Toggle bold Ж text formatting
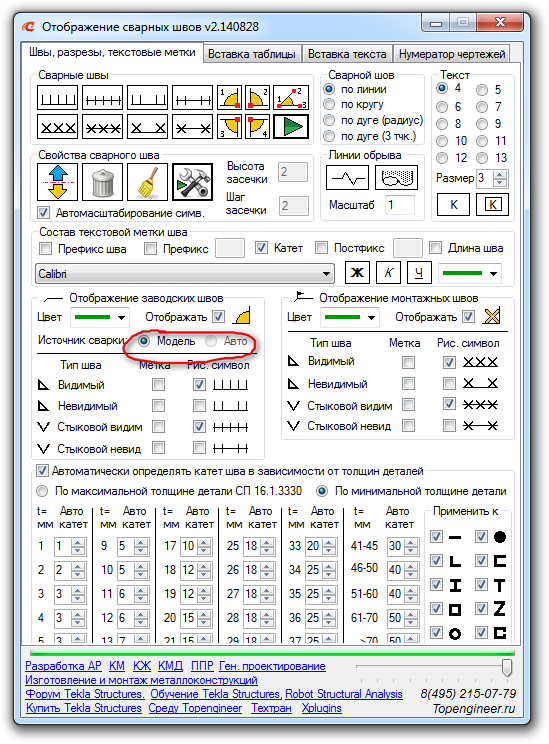This screenshot has height=744, width=549. pos(357,272)
